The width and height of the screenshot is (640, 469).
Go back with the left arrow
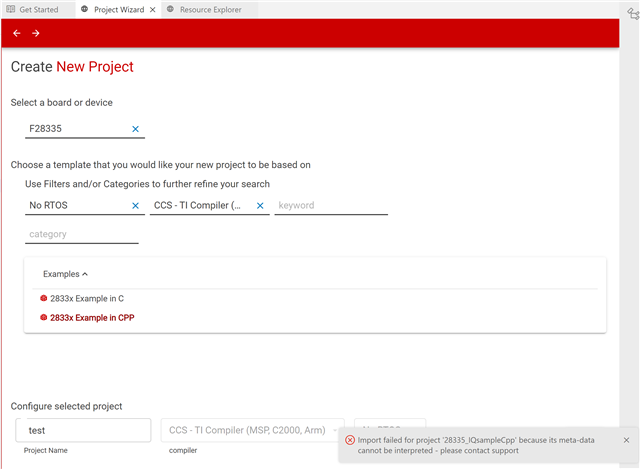click(x=17, y=33)
